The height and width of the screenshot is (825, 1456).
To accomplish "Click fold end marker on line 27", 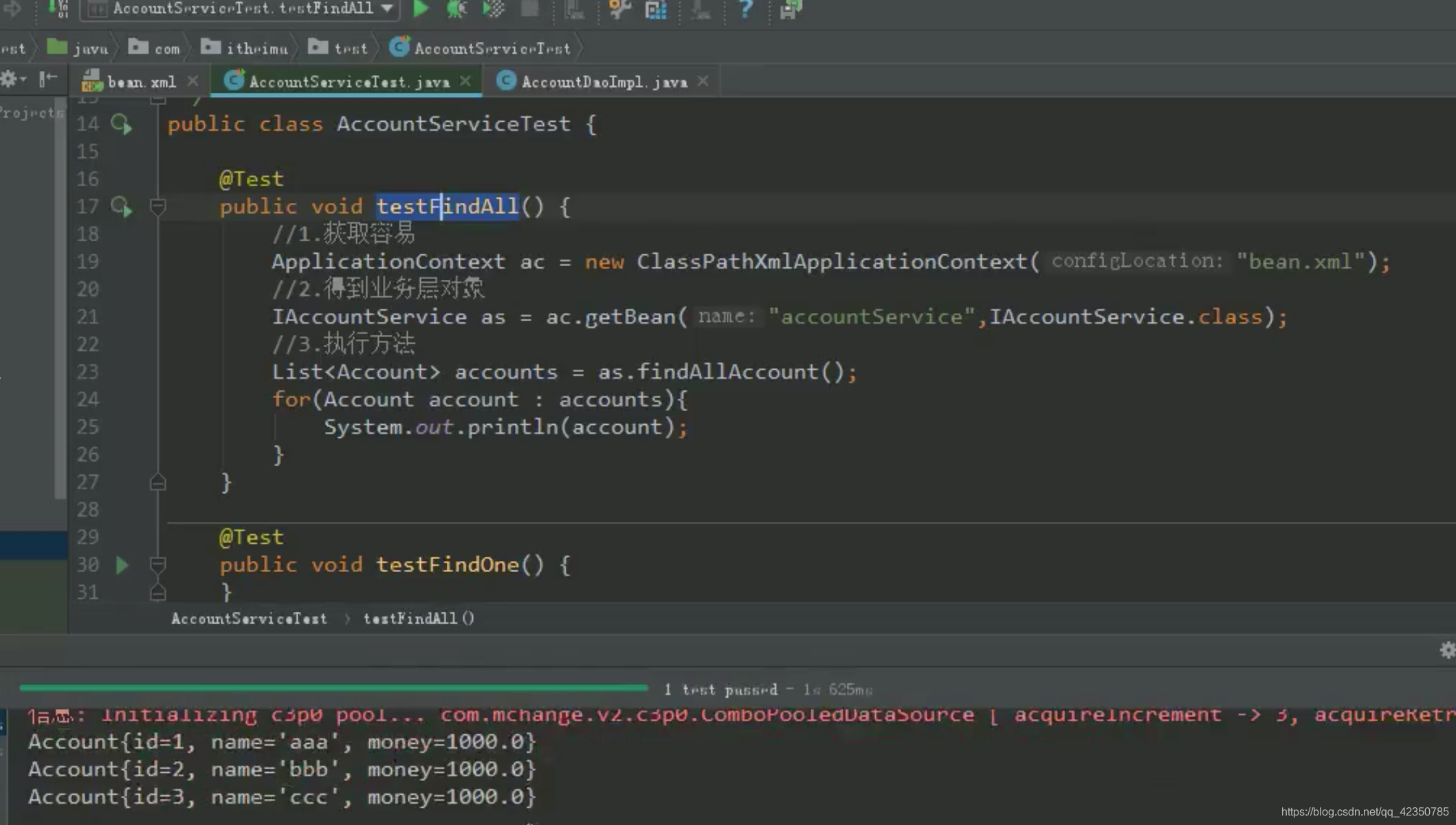I will tap(157, 482).
